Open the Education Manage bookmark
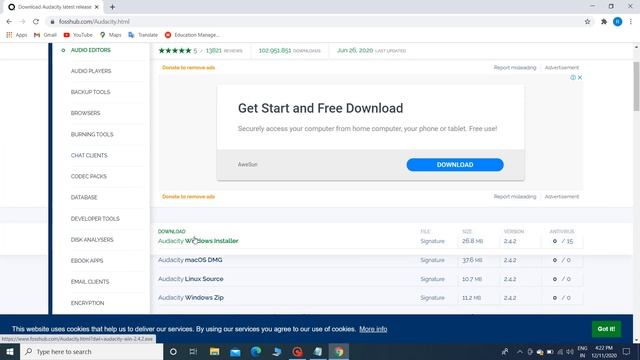 point(192,35)
